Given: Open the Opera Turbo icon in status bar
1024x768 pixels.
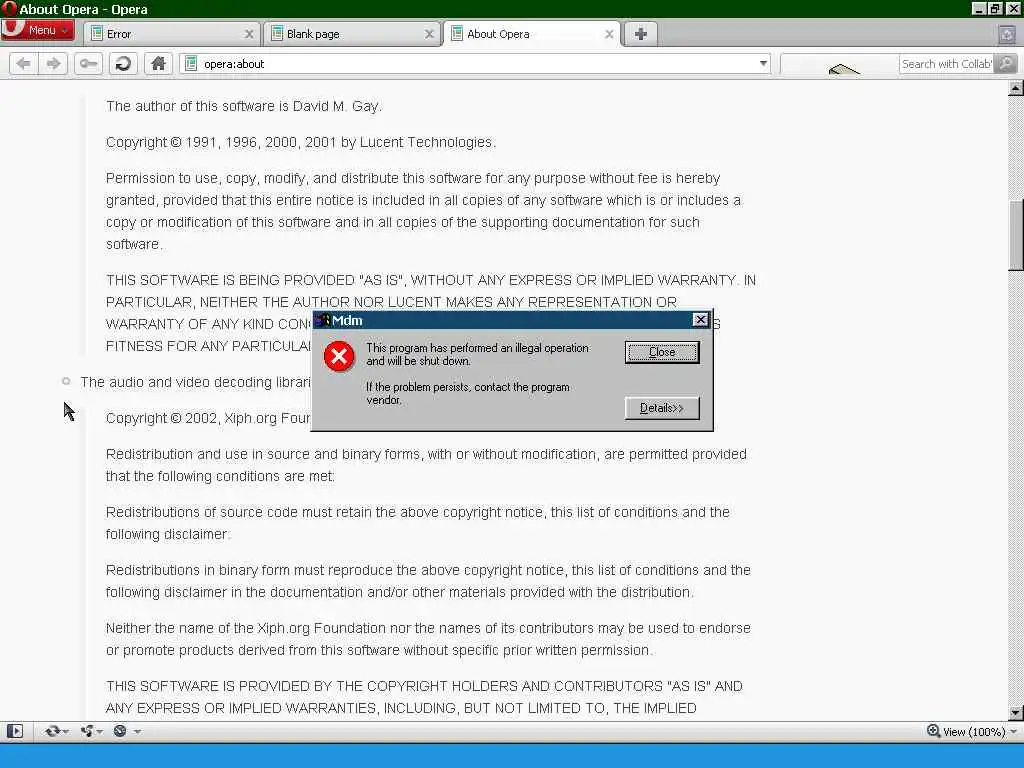Looking at the screenshot, I should click(x=120, y=731).
